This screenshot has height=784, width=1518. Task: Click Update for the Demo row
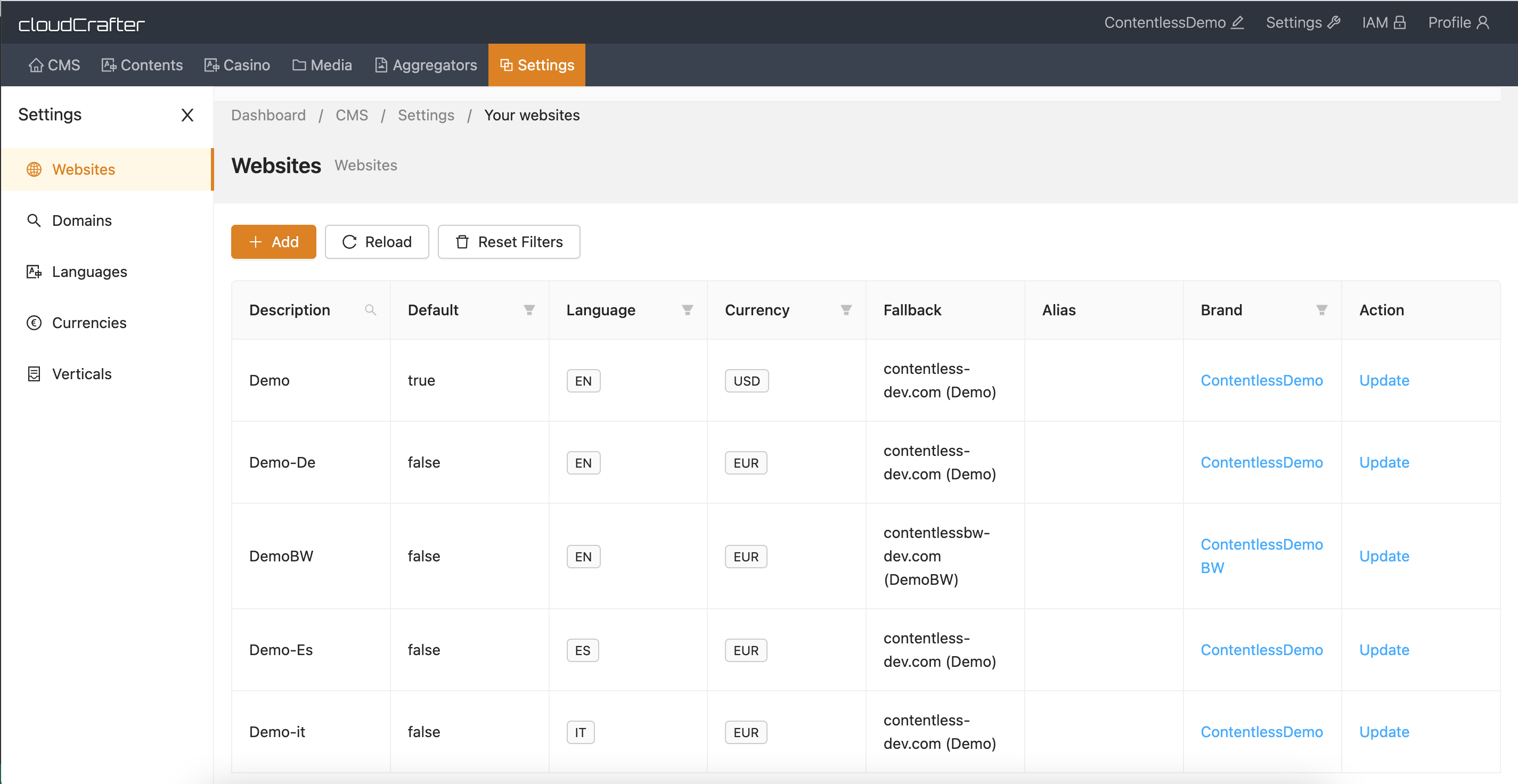pyautogui.click(x=1384, y=380)
